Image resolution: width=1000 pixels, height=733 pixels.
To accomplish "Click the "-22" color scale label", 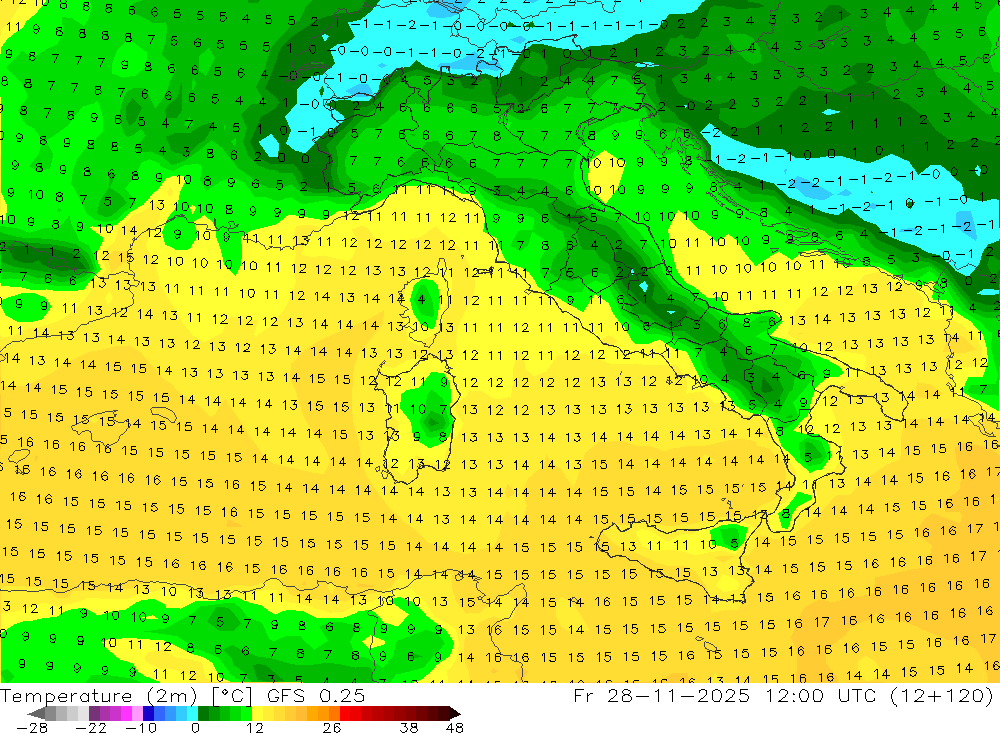I will [x=91, y=727].
